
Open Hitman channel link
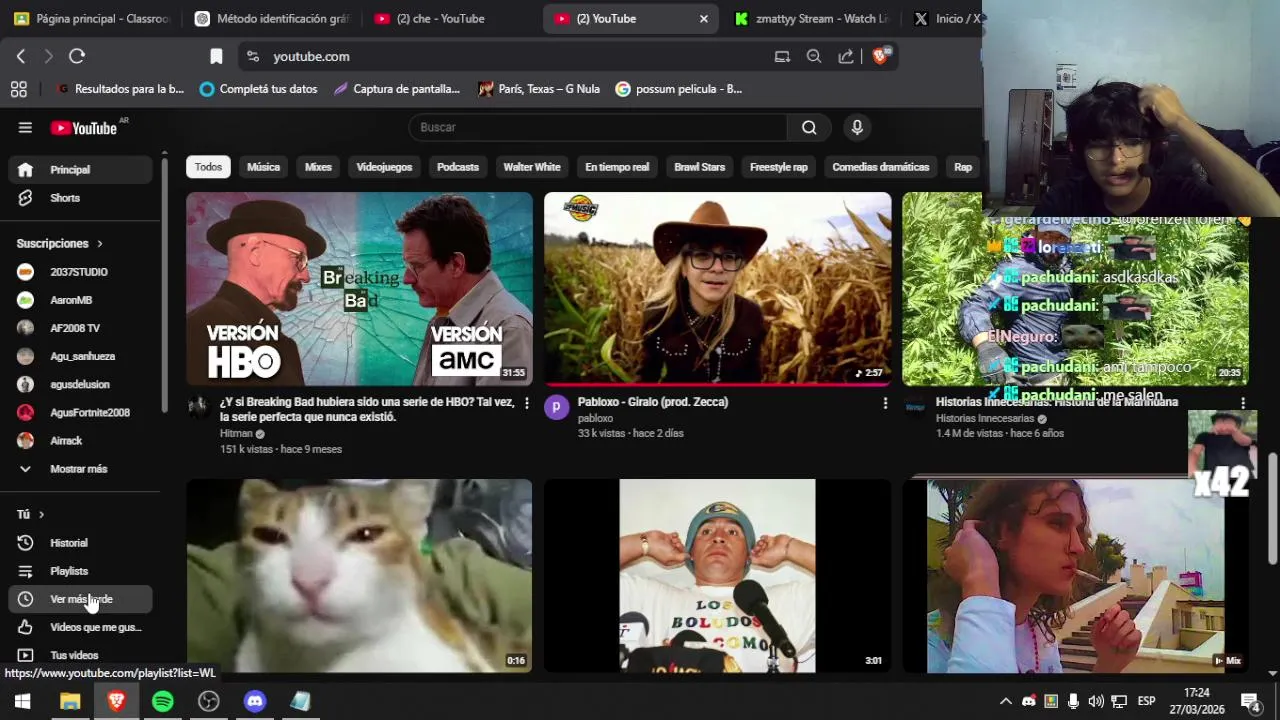[x=236, y=434]
